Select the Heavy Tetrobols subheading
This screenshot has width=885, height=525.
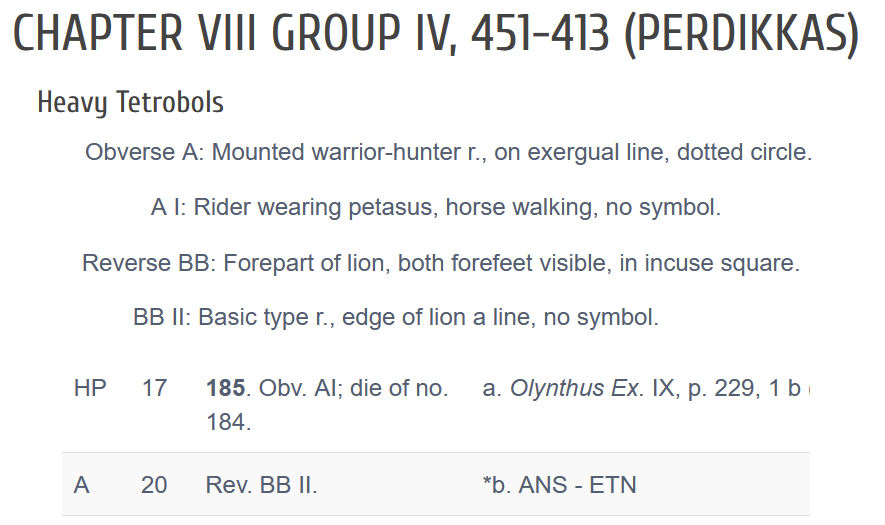pos(130,103)
